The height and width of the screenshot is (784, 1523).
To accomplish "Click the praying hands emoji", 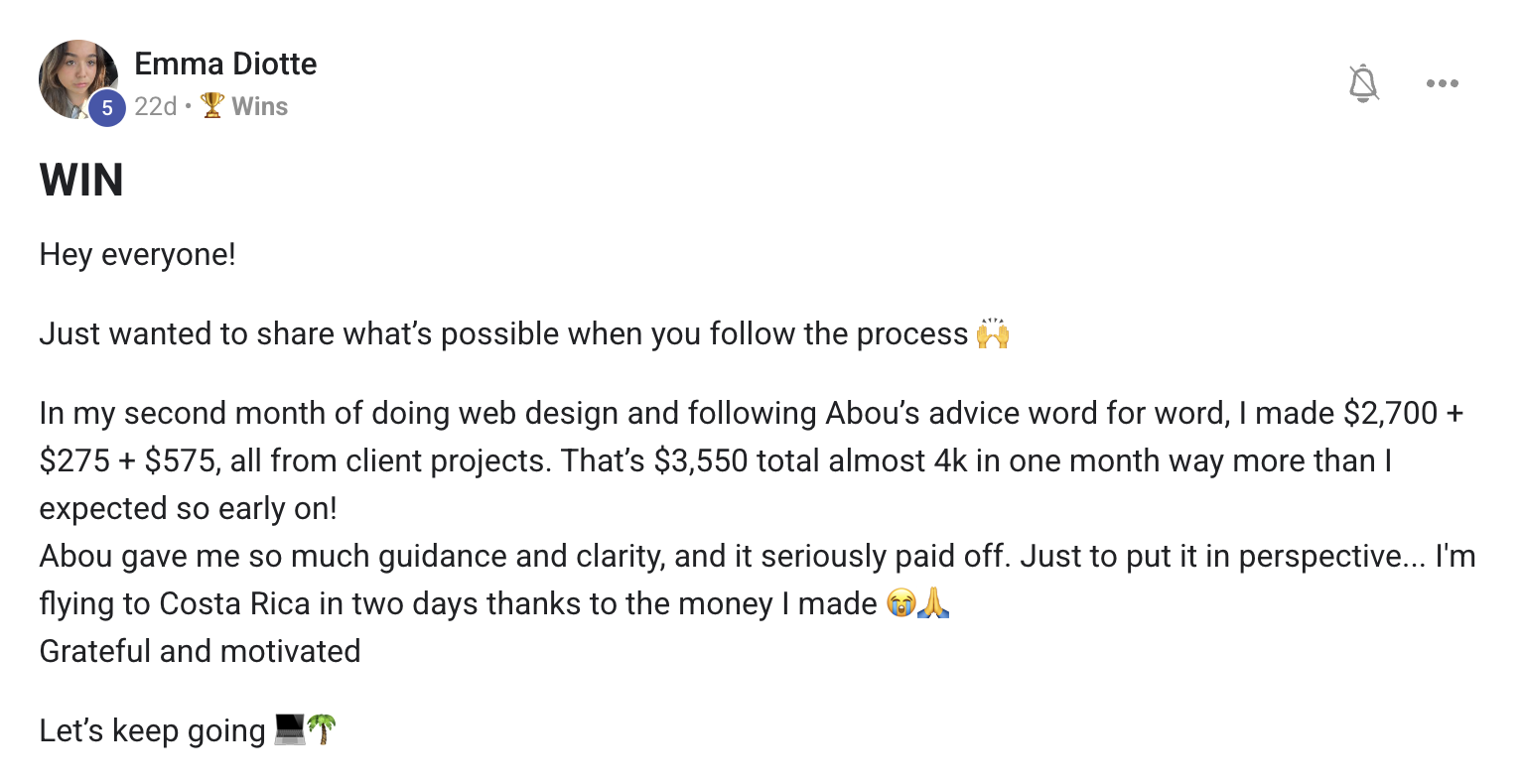I will click(932, 603).
